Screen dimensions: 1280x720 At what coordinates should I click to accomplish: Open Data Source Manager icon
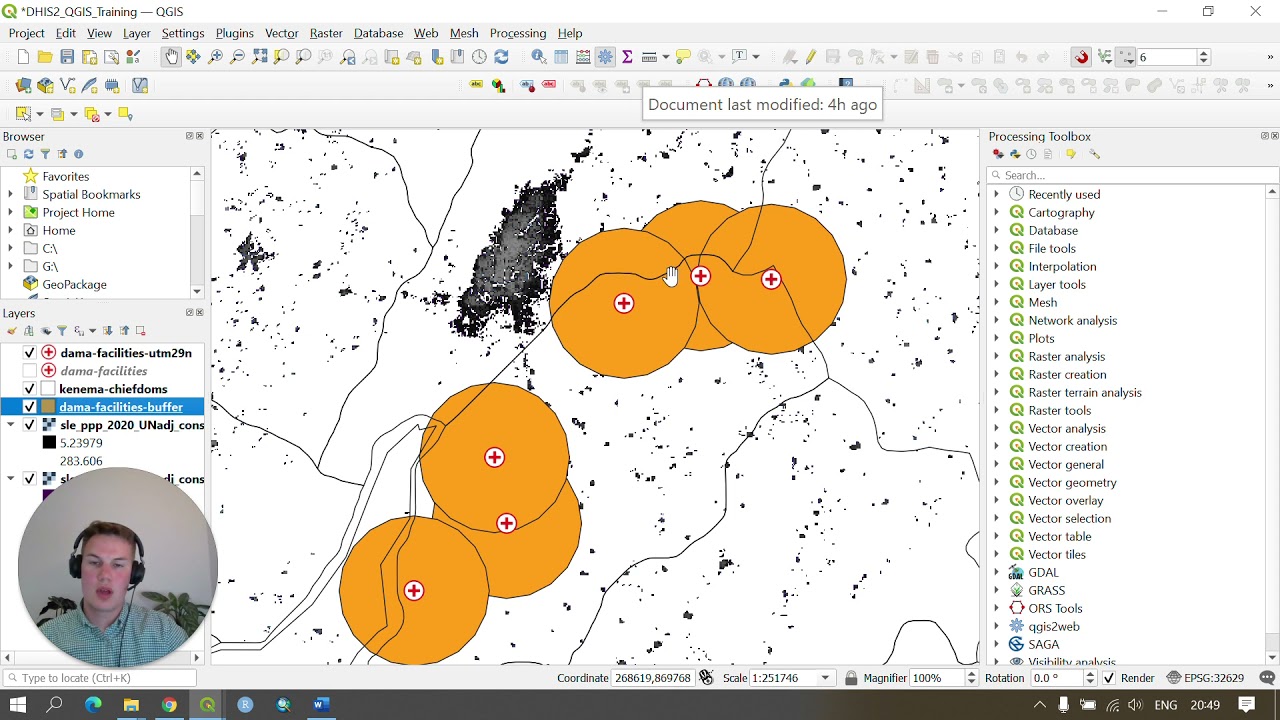(23, 86)
